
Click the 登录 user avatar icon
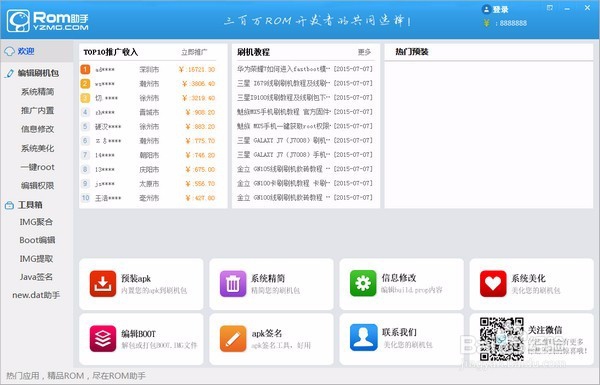(x=486, y=9)
